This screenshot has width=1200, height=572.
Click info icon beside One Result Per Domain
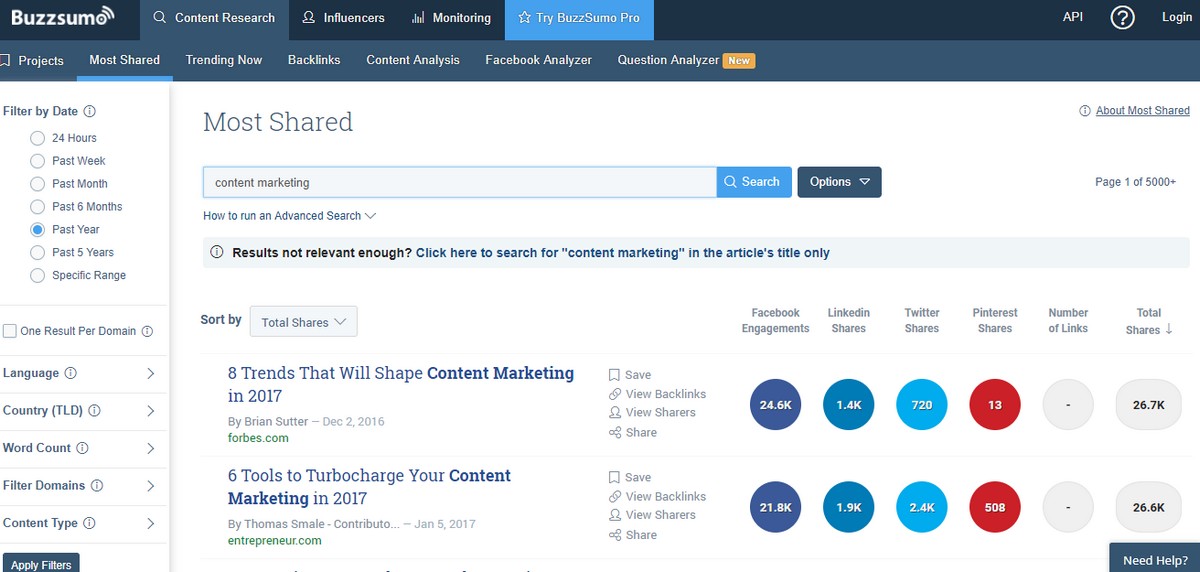(147, 331)
